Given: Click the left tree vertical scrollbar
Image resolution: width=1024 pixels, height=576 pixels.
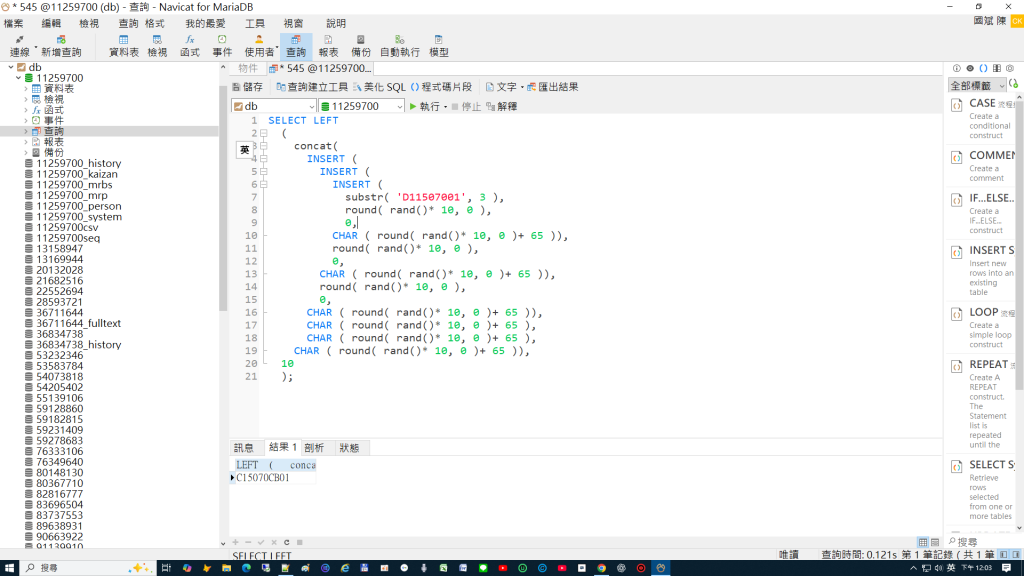Looking at the screenshot, I should tap(223, 196).
